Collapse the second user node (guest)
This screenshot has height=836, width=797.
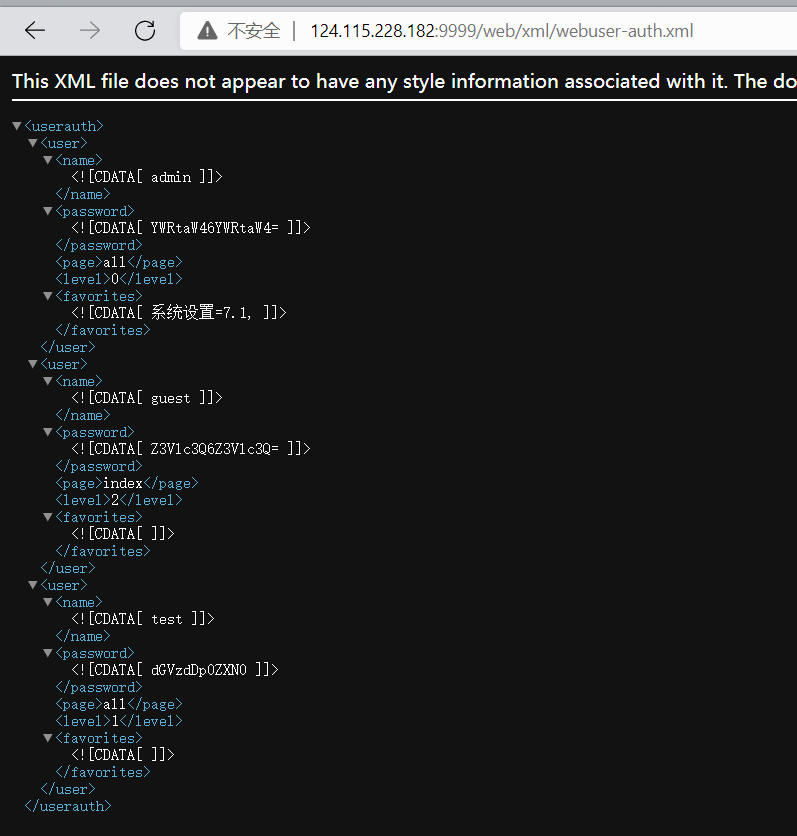coord(33,364)
